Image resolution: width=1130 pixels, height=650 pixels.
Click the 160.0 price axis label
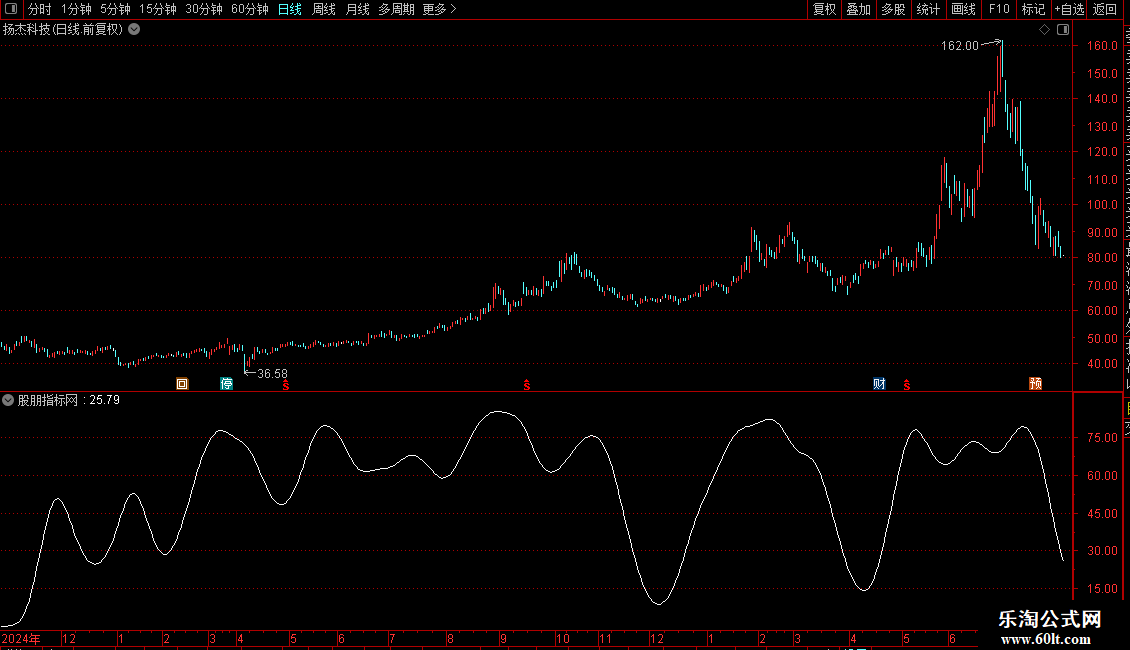pyautogui.click(x=1103, y=45)
